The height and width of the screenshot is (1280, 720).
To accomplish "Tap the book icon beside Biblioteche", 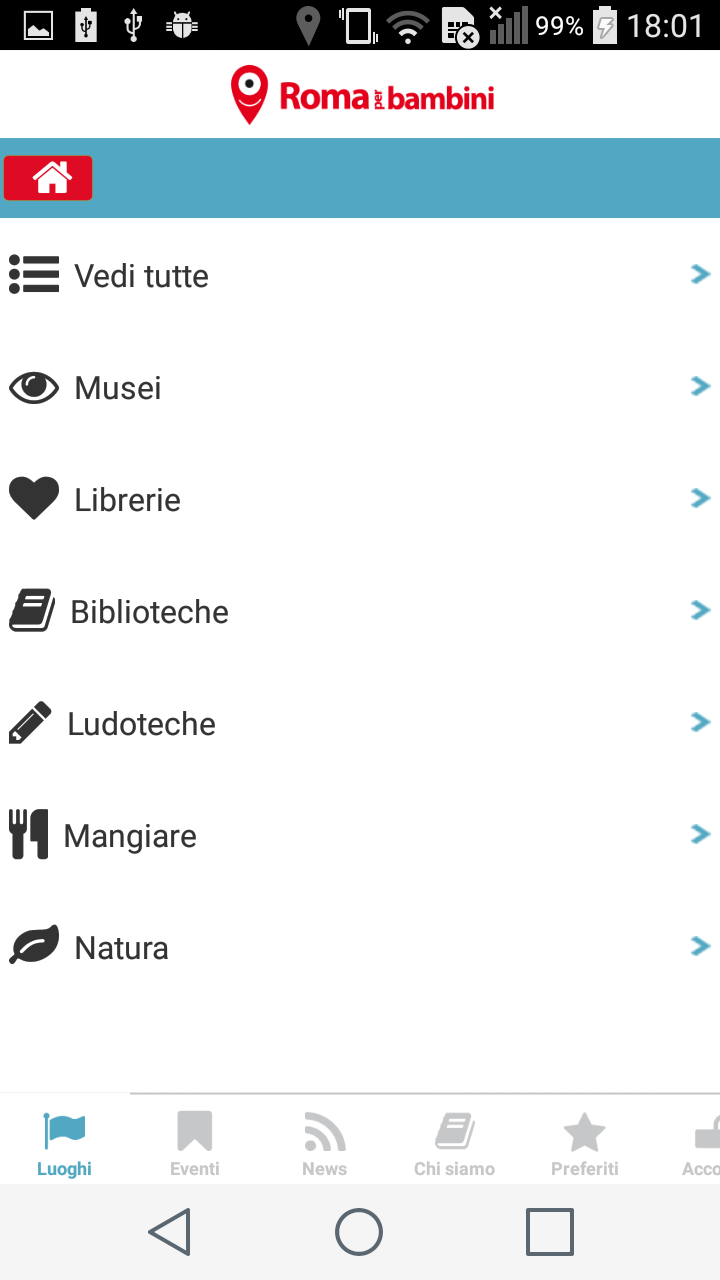I will [34, 611].
